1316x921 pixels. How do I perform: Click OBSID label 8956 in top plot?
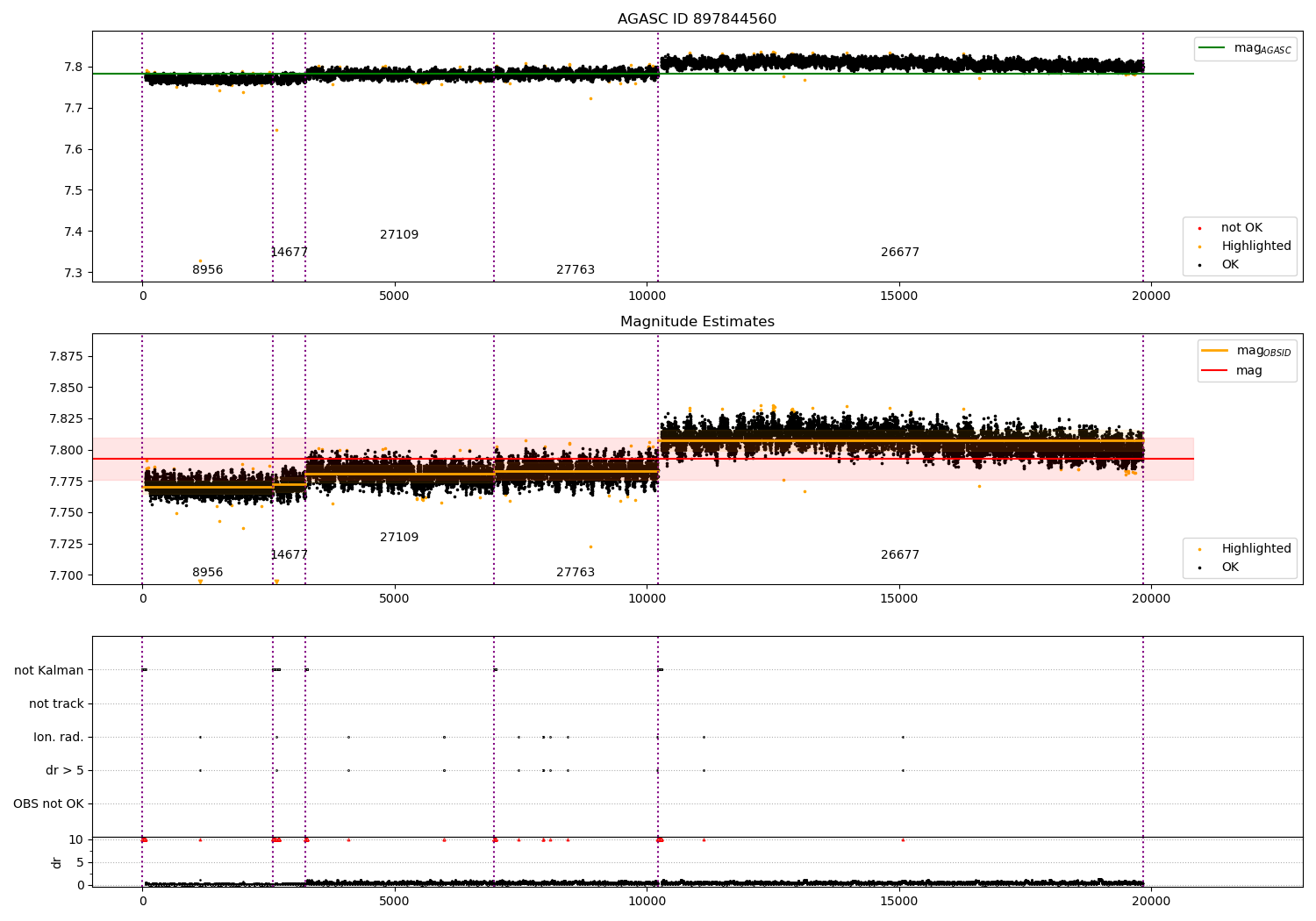208,270
